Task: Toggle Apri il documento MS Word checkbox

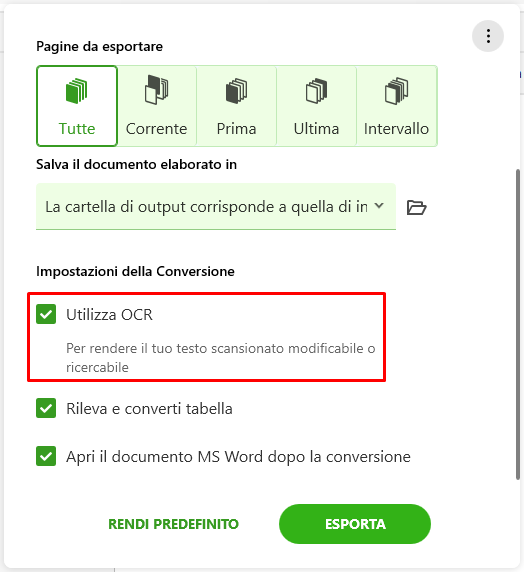Action: [46, 456]
